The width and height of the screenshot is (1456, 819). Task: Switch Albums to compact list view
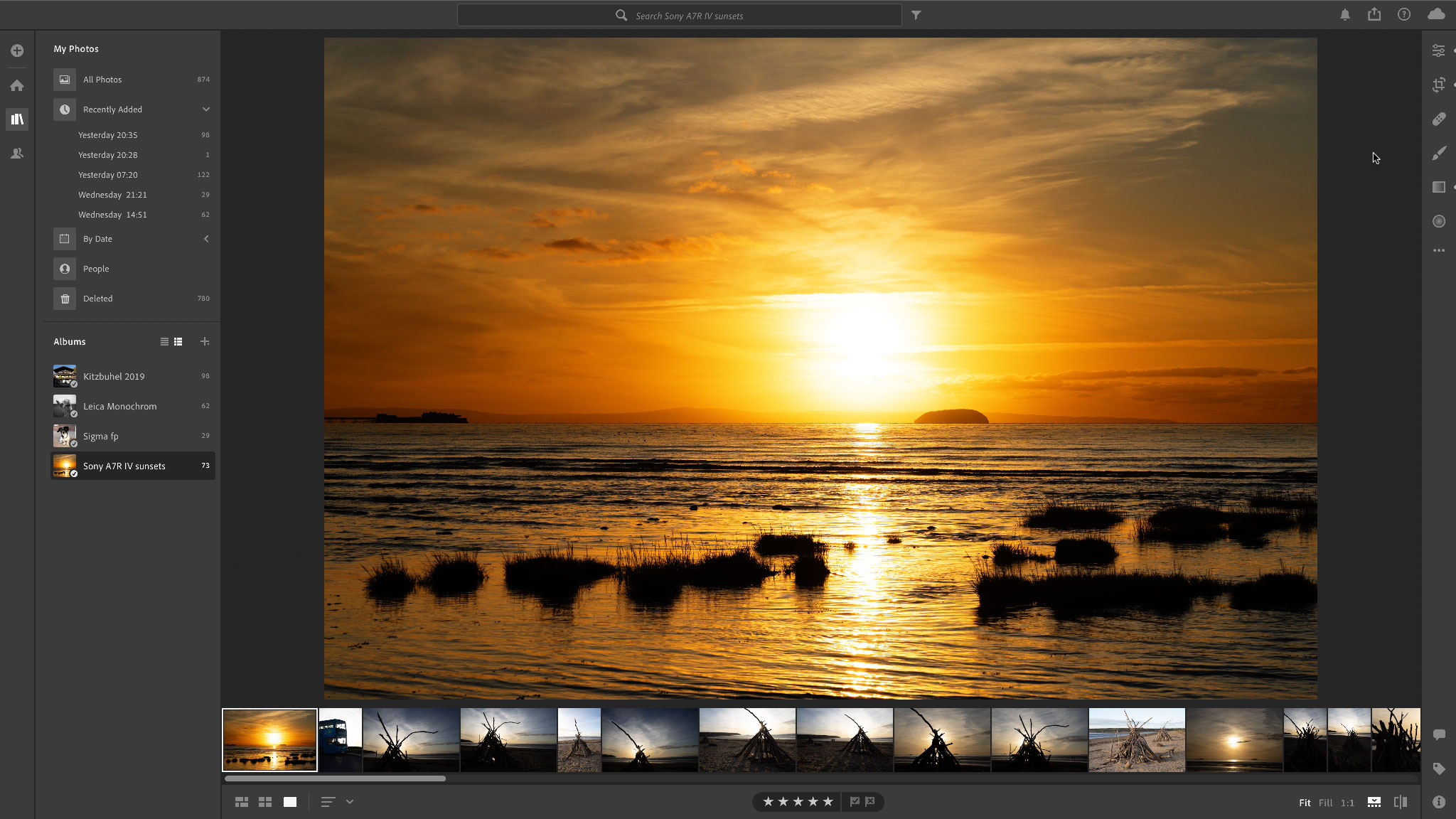tap(164, 342)
